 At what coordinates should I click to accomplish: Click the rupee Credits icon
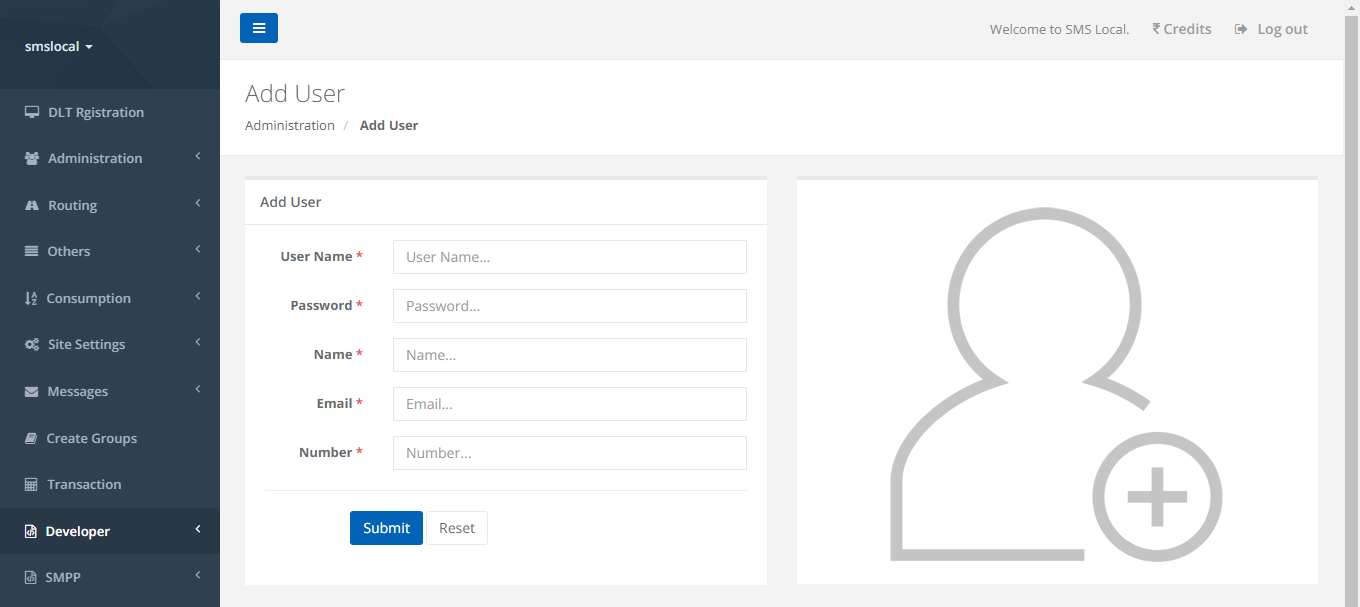(x=1156, y=29)
